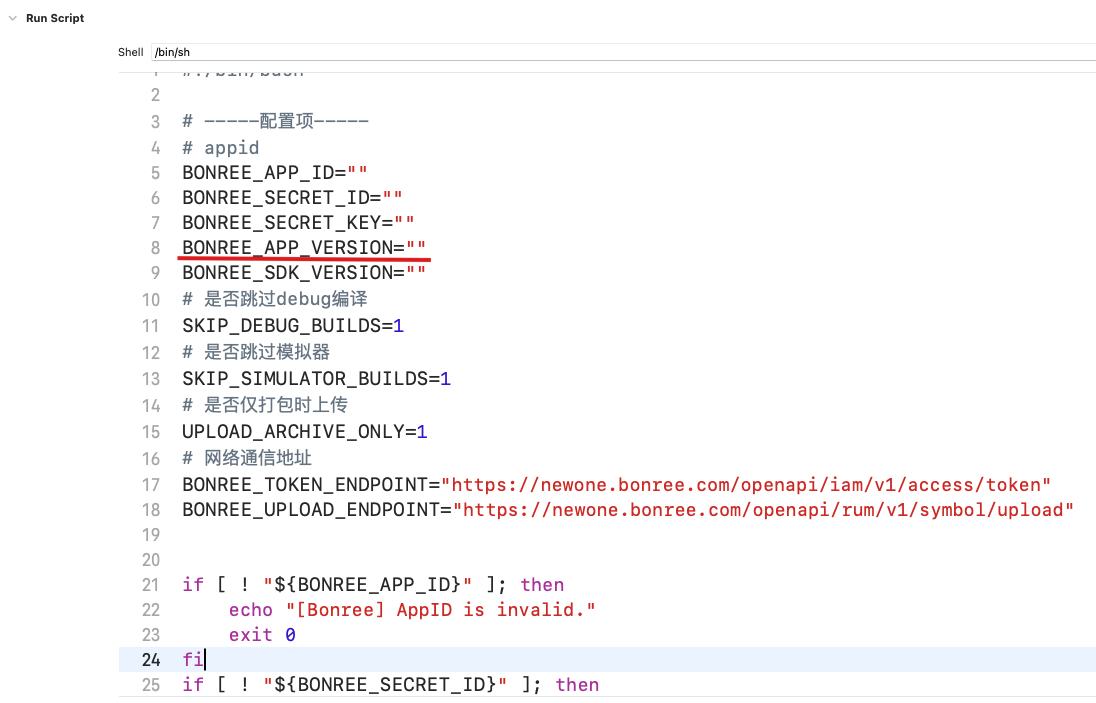Collapse the Run Script disclosure triangle

pos(13,18)
